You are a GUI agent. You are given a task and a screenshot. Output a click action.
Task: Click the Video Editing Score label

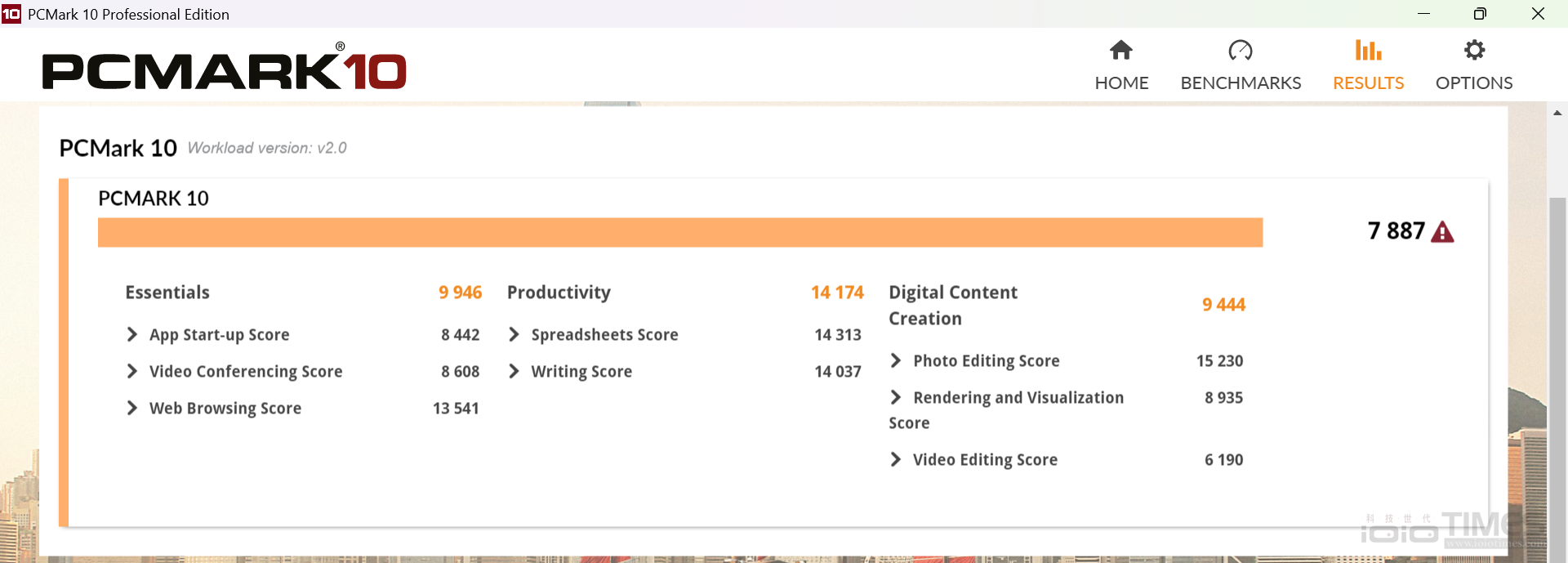985,460
